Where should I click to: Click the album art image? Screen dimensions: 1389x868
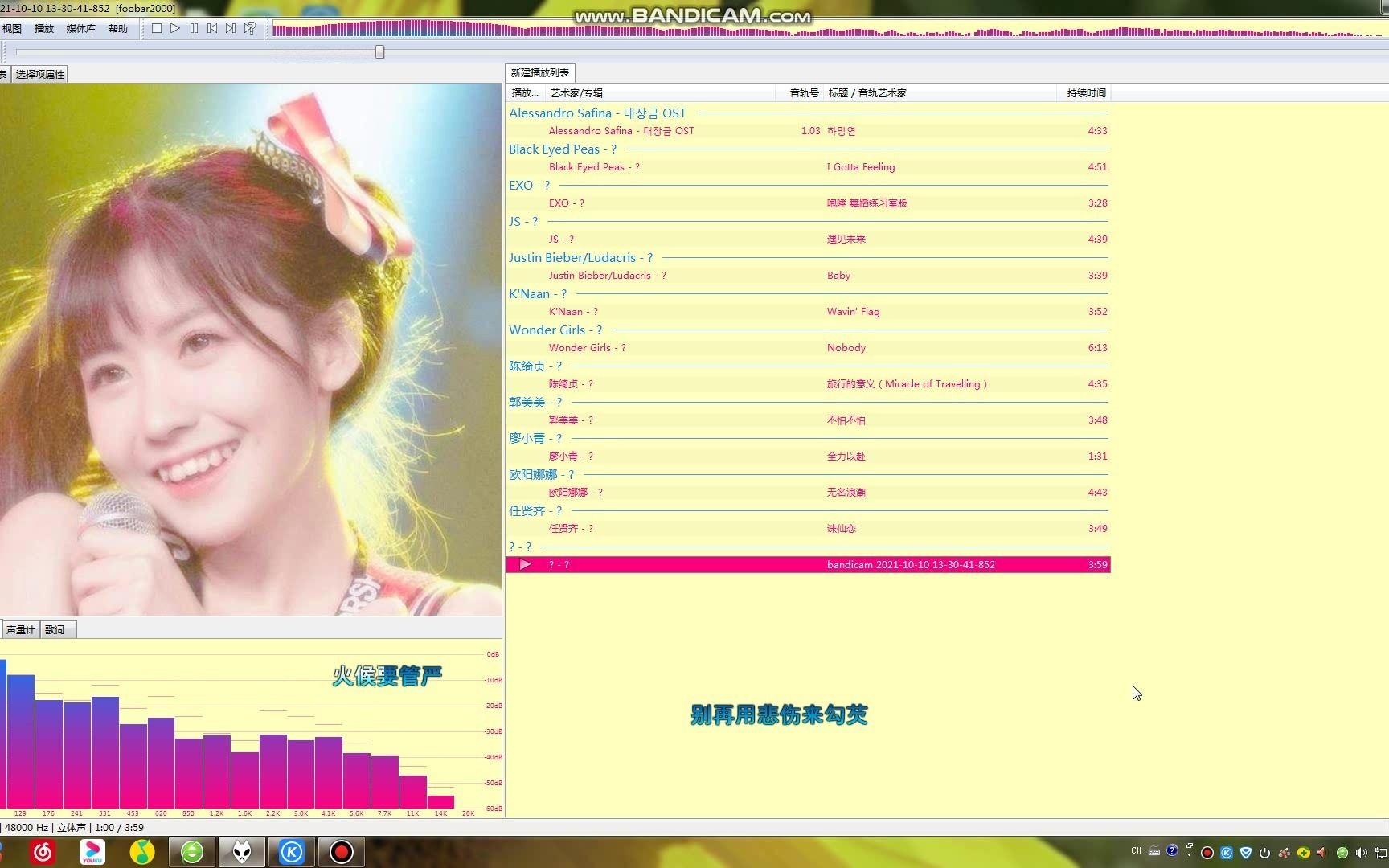click(x=251, y=350)
